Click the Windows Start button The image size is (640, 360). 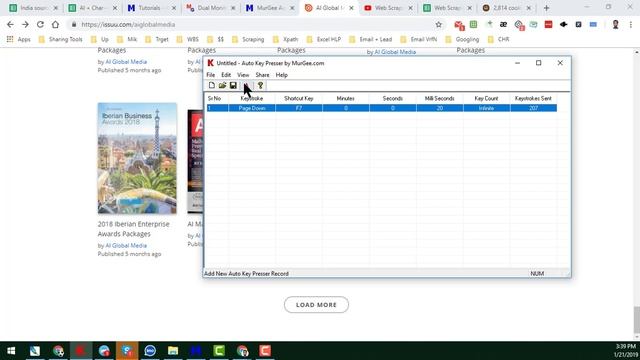(x=11, y=351)
